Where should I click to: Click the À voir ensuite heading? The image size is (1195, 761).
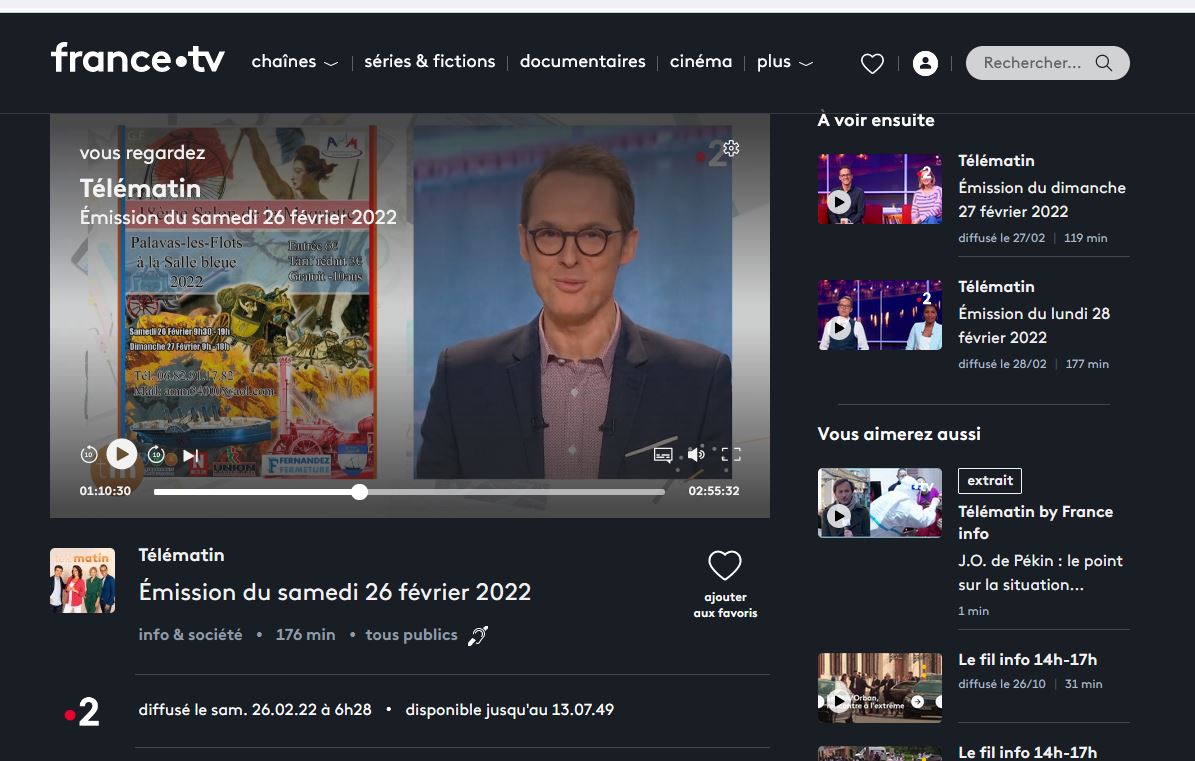pos(876,120)
